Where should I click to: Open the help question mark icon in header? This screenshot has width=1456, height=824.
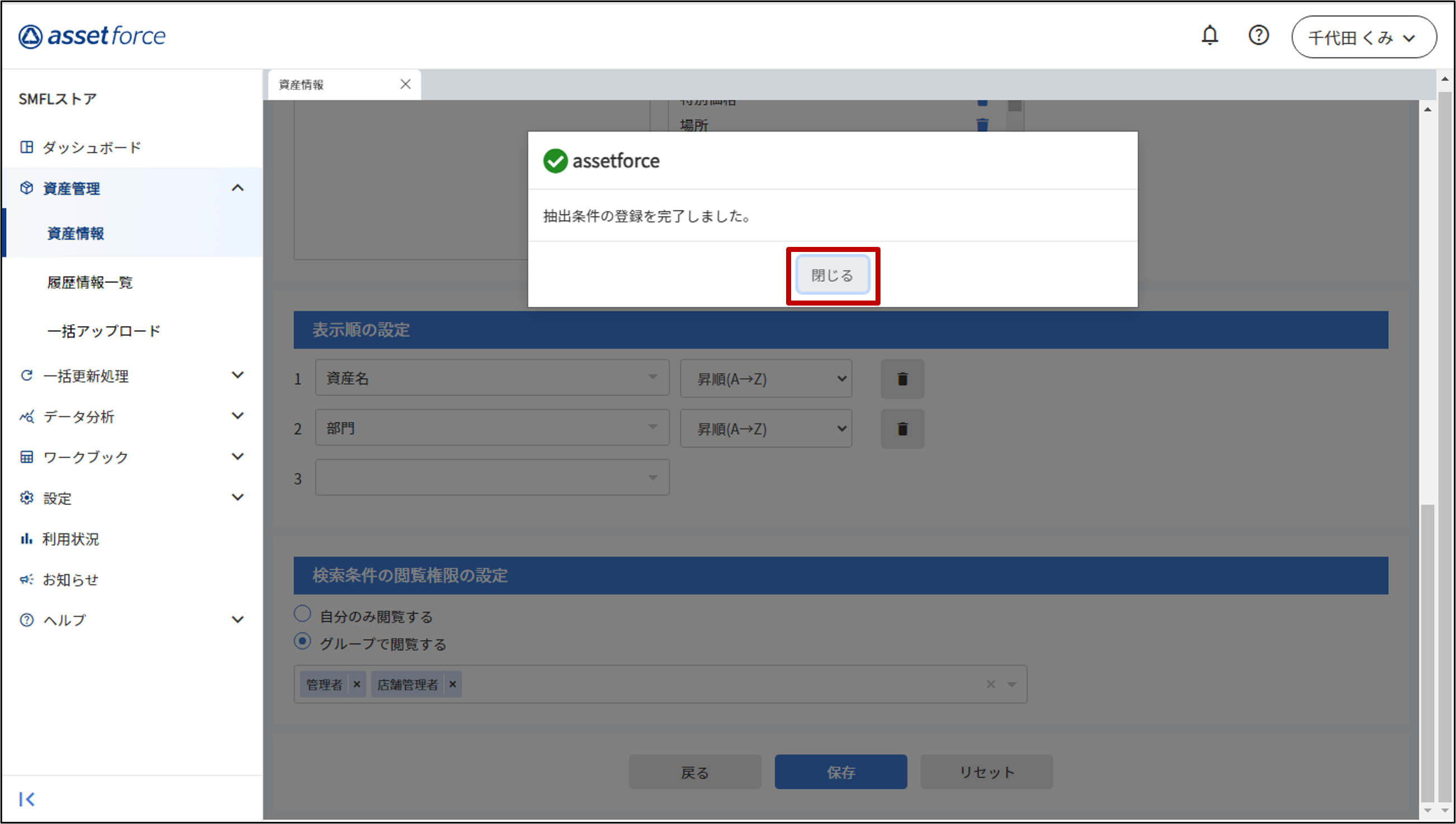pos(1258,36)
